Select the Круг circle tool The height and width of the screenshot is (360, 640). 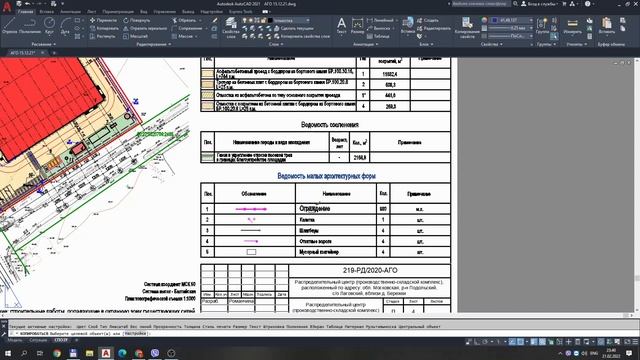pos(49,26)
